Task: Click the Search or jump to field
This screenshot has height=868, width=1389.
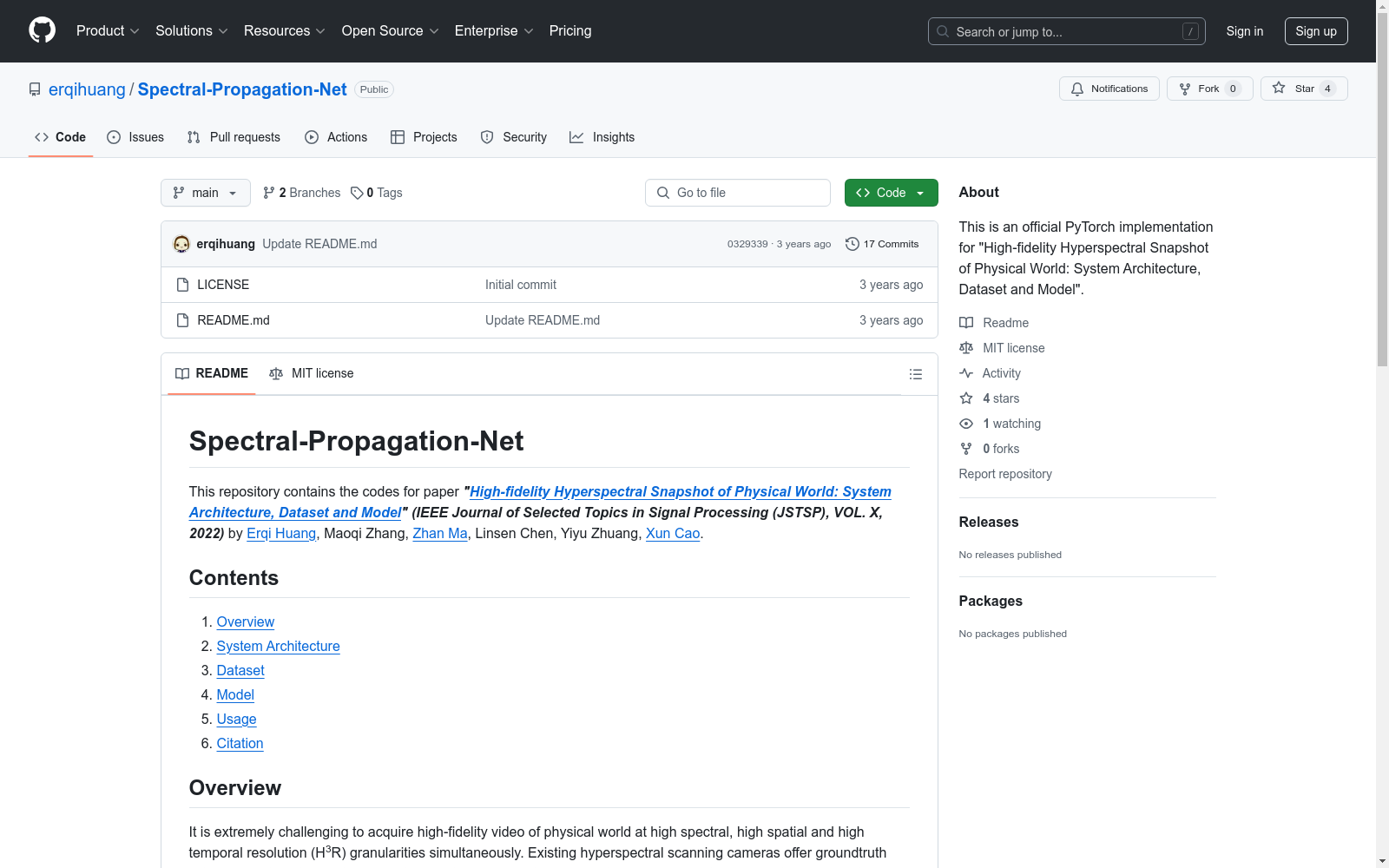Action: [x=1066, y=31]
